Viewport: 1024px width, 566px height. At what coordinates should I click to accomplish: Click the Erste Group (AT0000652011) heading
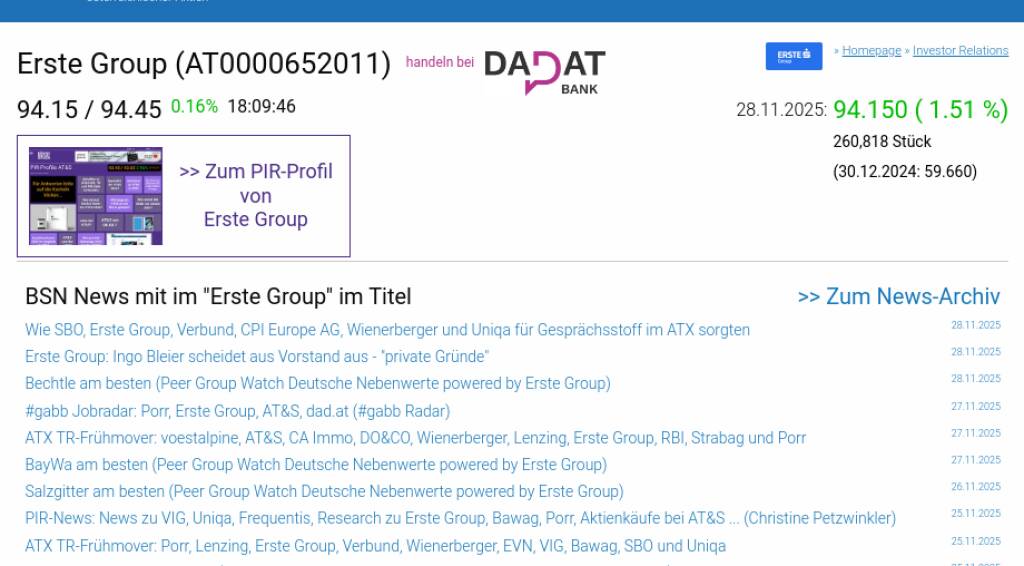[x=204, y=64]
